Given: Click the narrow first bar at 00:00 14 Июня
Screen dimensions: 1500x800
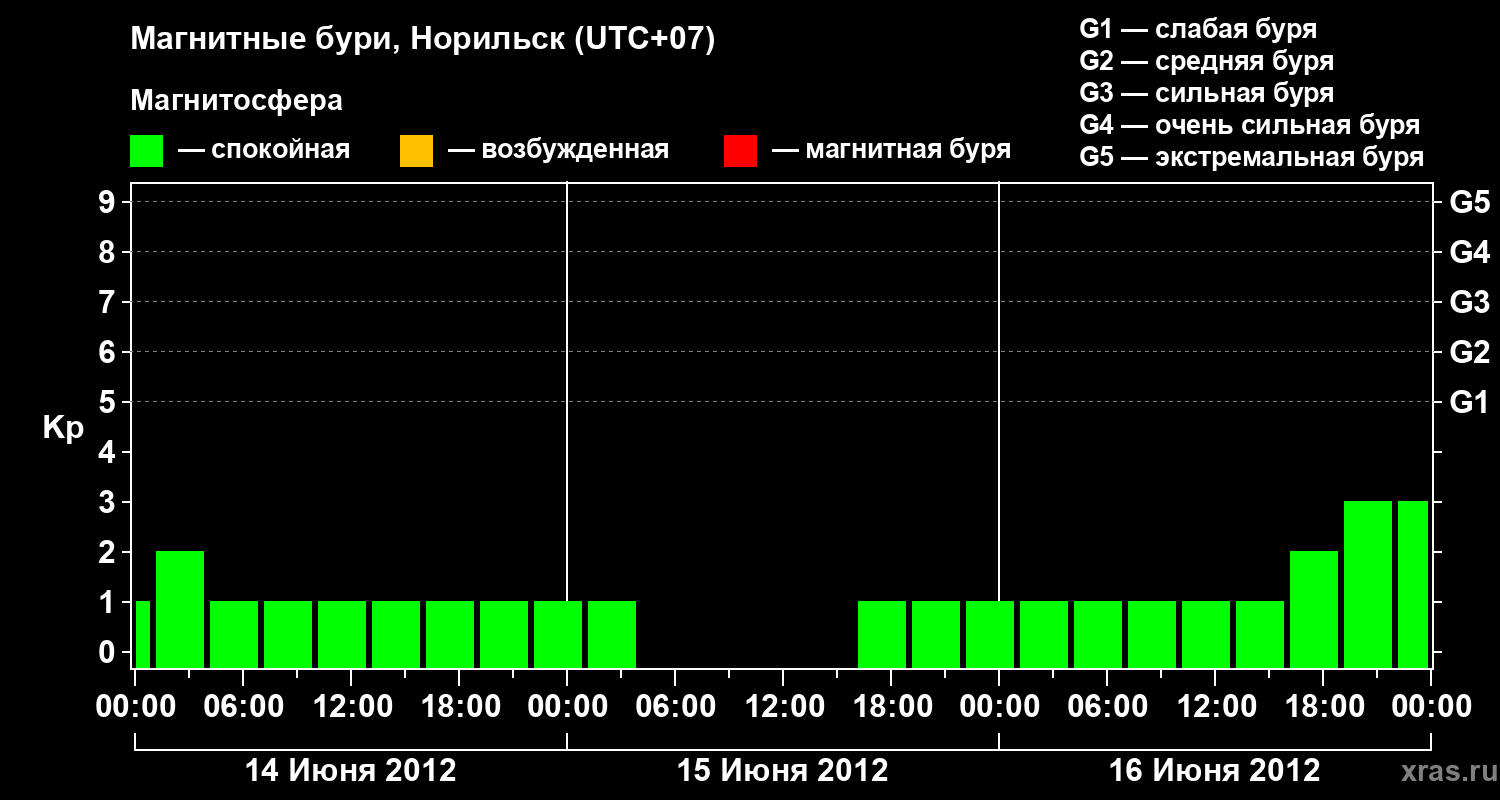Looking at the screenshot, I should click(x=142, y=634).
